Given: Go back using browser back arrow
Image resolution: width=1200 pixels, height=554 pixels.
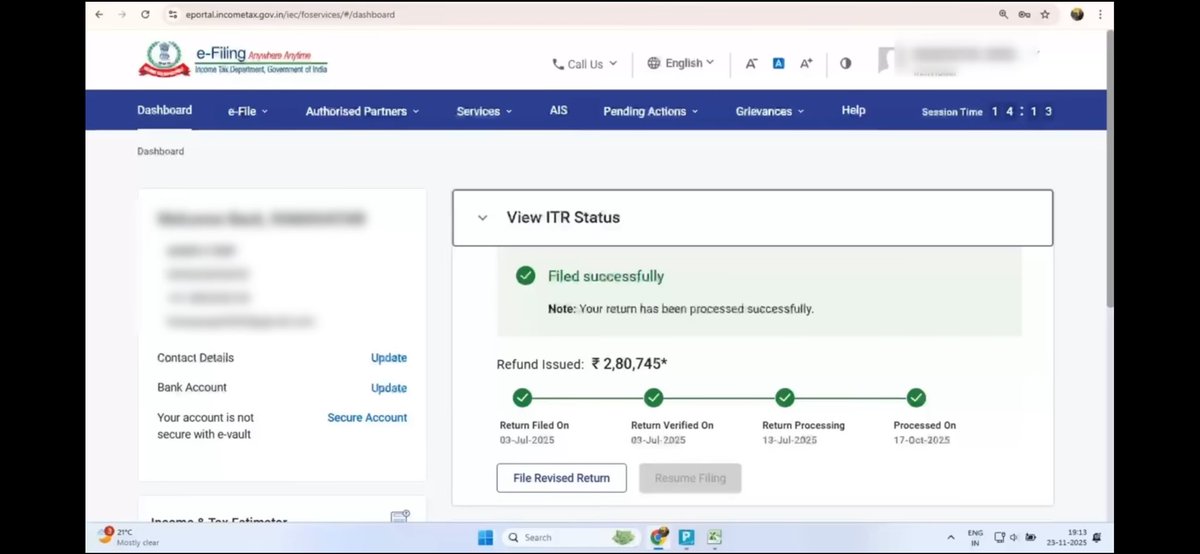Looking at the screenshot, I should (x=98, y=15).
